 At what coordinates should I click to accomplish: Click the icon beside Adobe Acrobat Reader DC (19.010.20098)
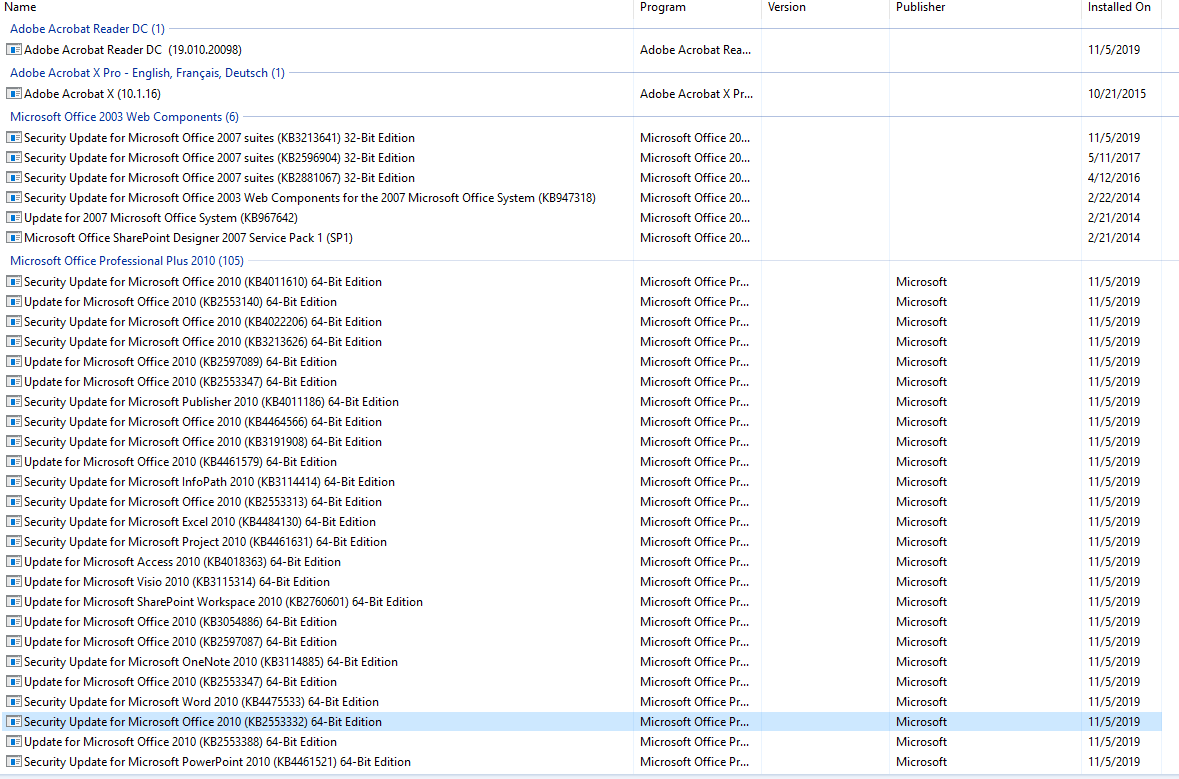click(14, 50)
